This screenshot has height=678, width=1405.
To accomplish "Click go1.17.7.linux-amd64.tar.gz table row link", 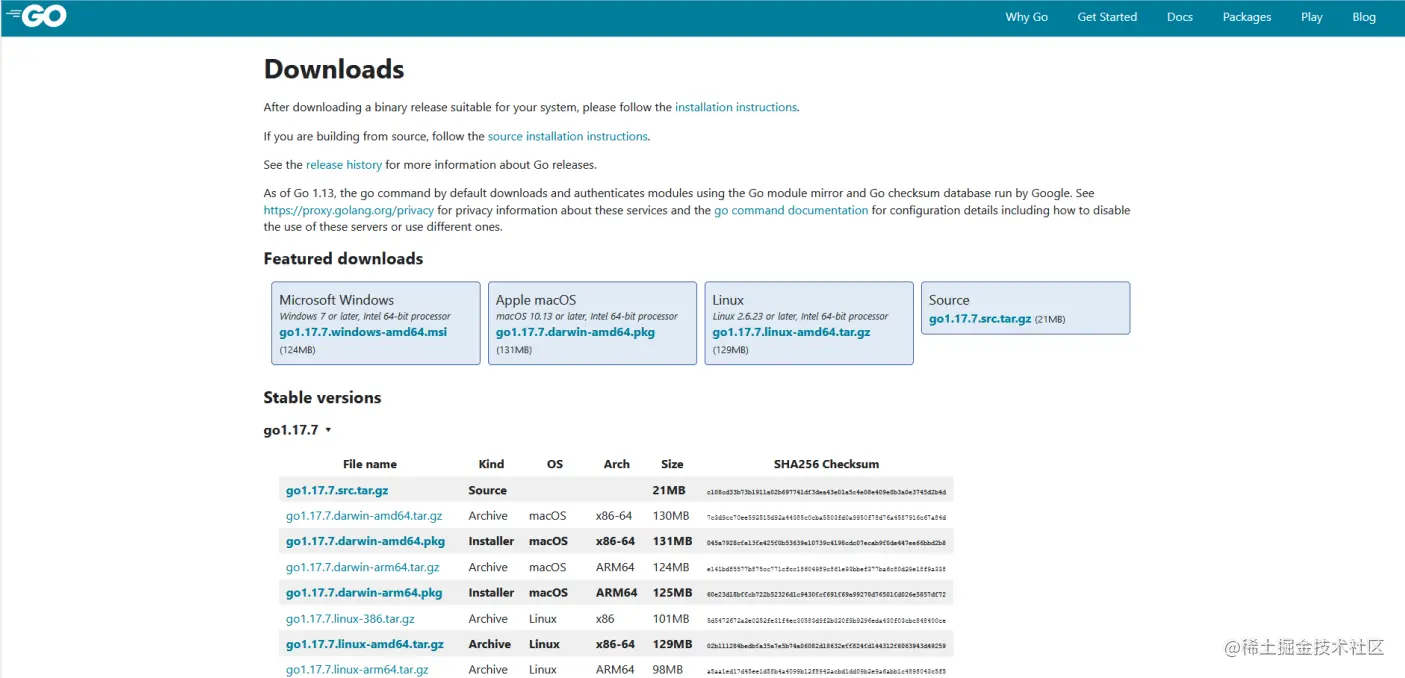I will (x=364, y=645).
